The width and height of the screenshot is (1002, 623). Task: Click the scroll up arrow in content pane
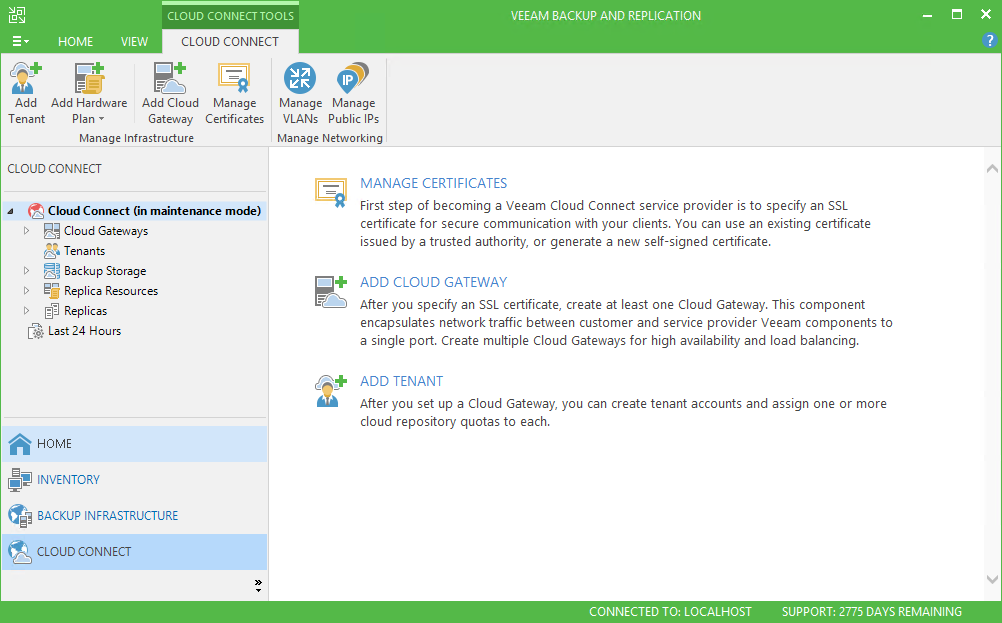click(992, 169)
